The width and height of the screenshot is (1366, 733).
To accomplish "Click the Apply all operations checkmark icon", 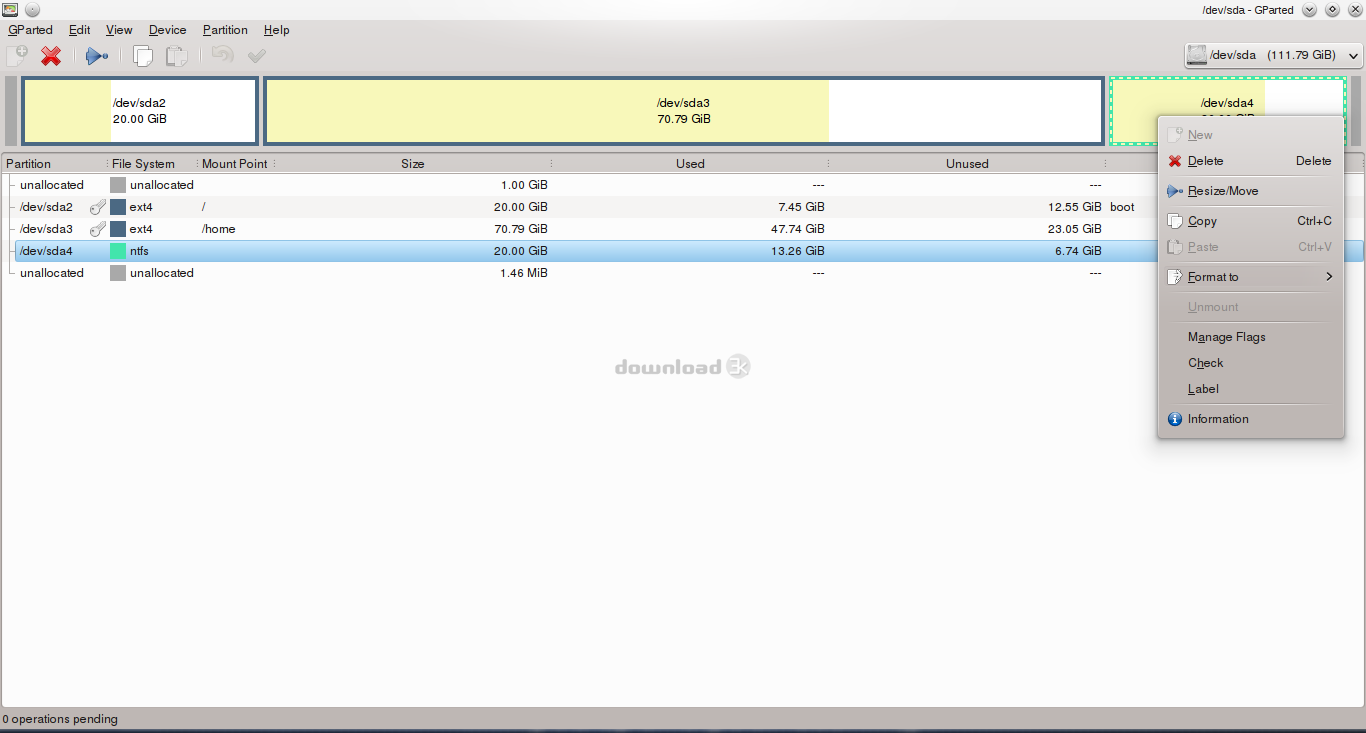I will [x=257, y=56].
